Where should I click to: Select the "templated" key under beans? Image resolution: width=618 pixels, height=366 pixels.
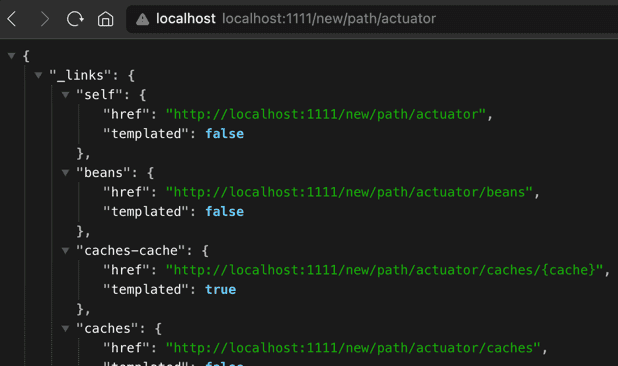tap(146, 212)
